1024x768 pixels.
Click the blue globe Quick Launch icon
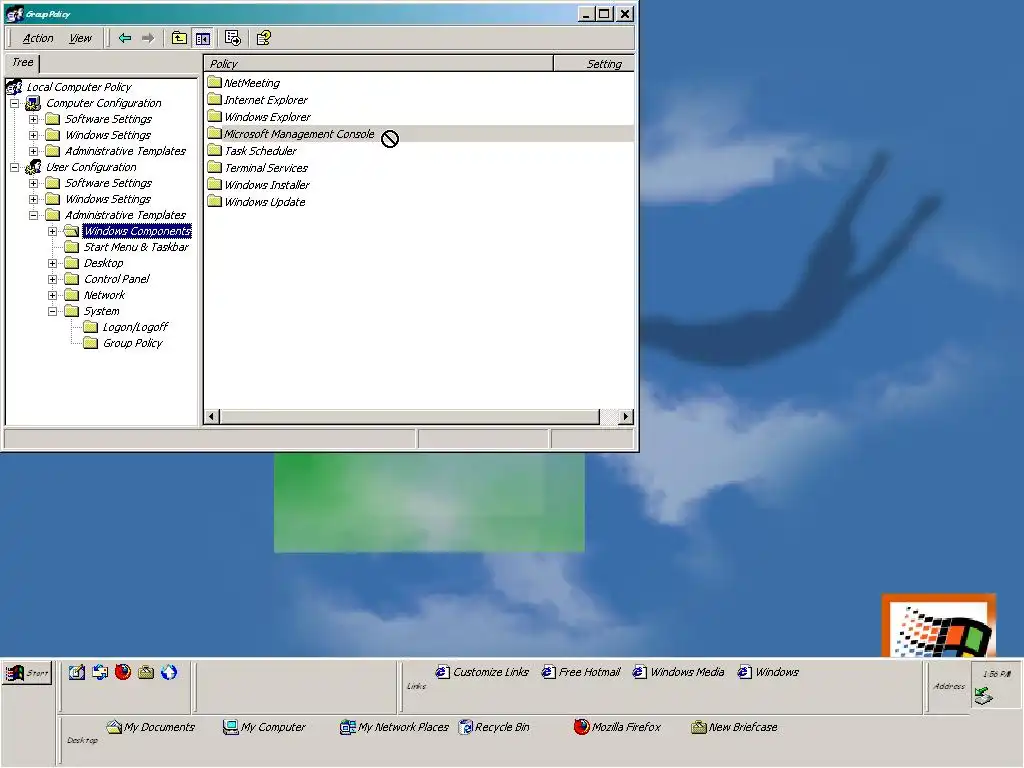pos(169,672)
